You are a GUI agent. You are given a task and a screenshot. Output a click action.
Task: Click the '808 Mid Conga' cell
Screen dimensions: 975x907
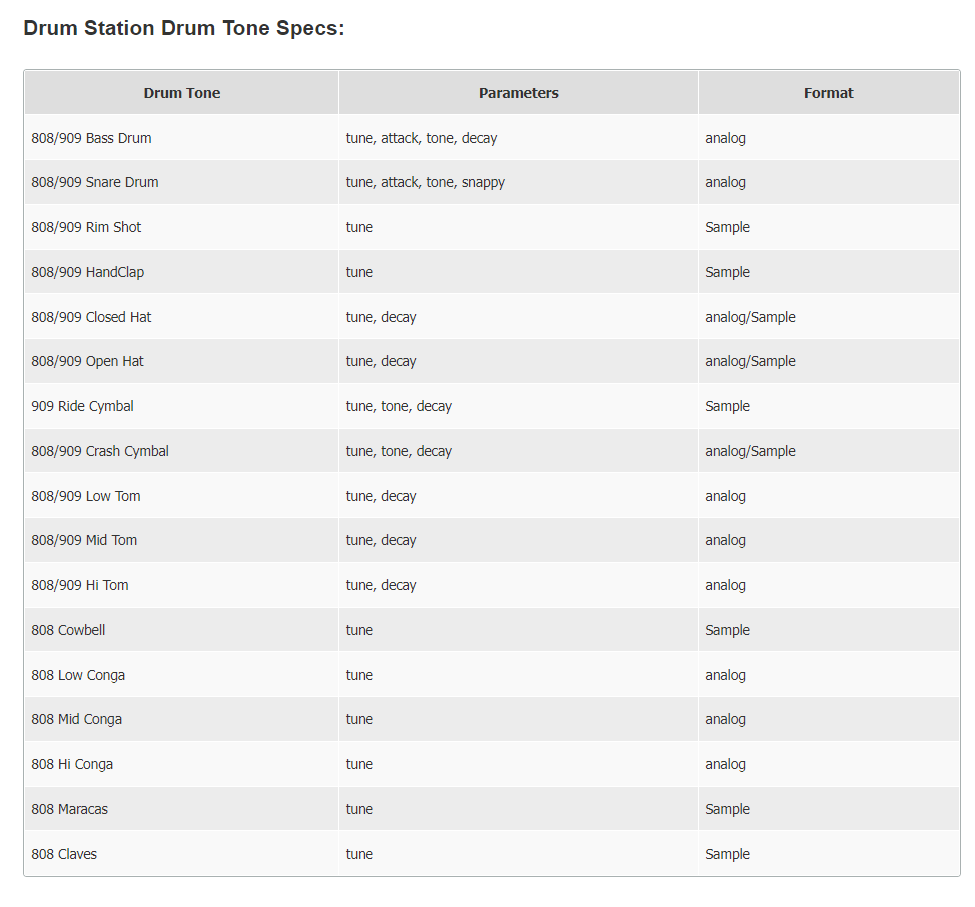coord(182,719)
